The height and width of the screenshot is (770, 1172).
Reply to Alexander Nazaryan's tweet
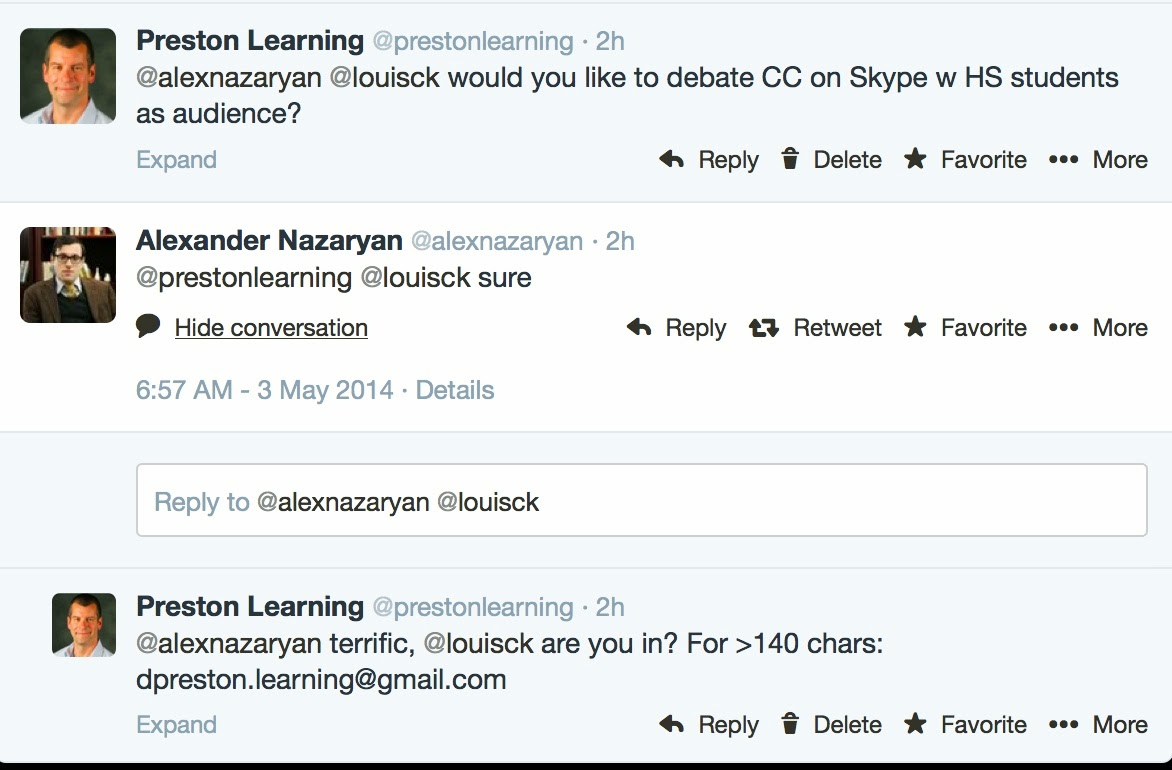pyautogui.click(x=676, y=327)
